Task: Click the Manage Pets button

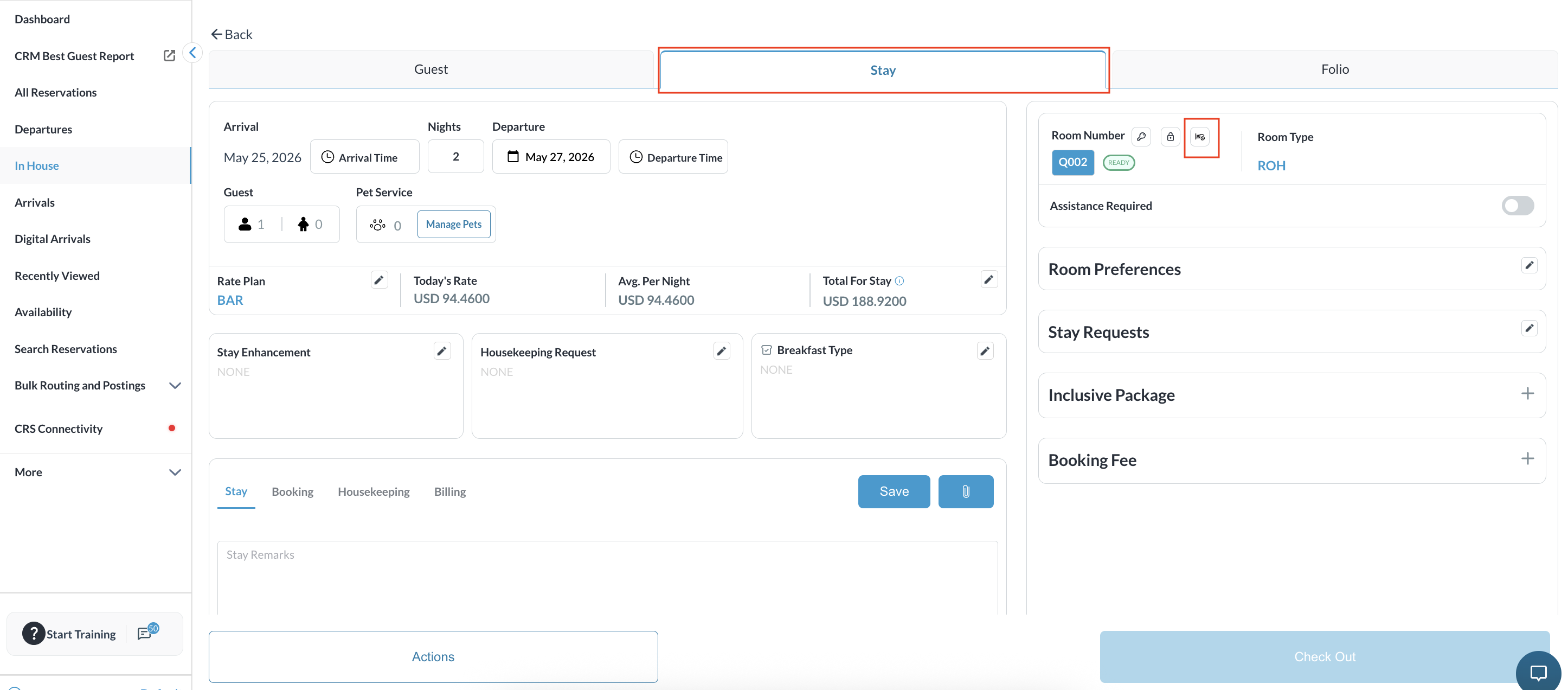Action: (x=453, y=224)
